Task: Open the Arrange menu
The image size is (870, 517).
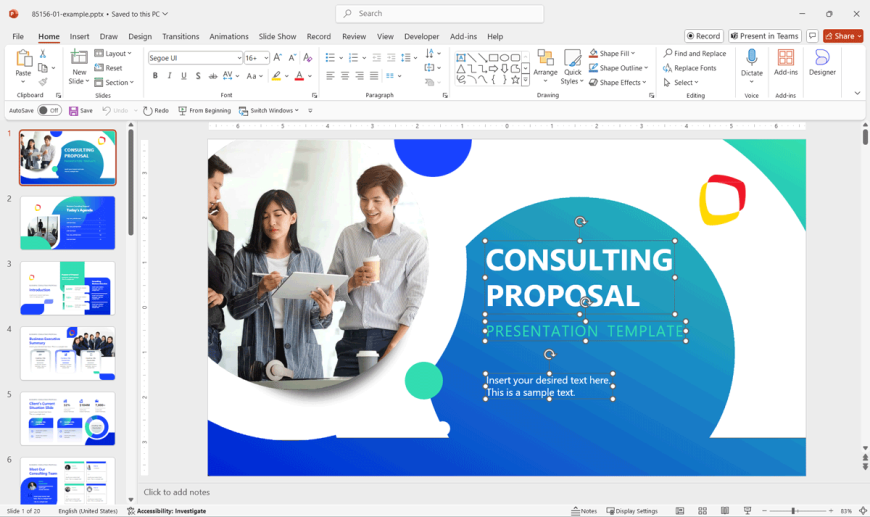Action: 545,67
